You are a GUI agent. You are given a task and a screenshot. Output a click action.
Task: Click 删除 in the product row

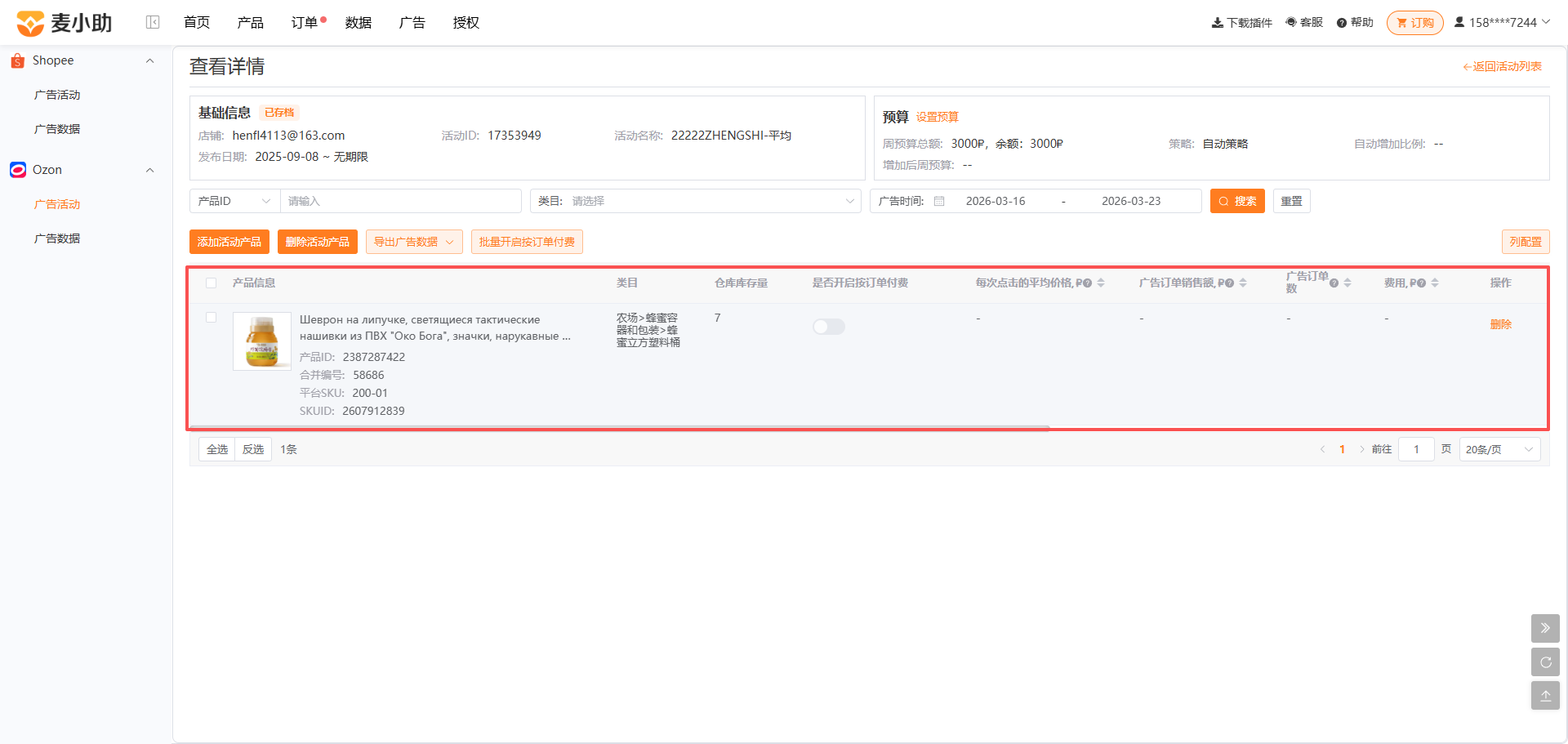point(1501,324)
